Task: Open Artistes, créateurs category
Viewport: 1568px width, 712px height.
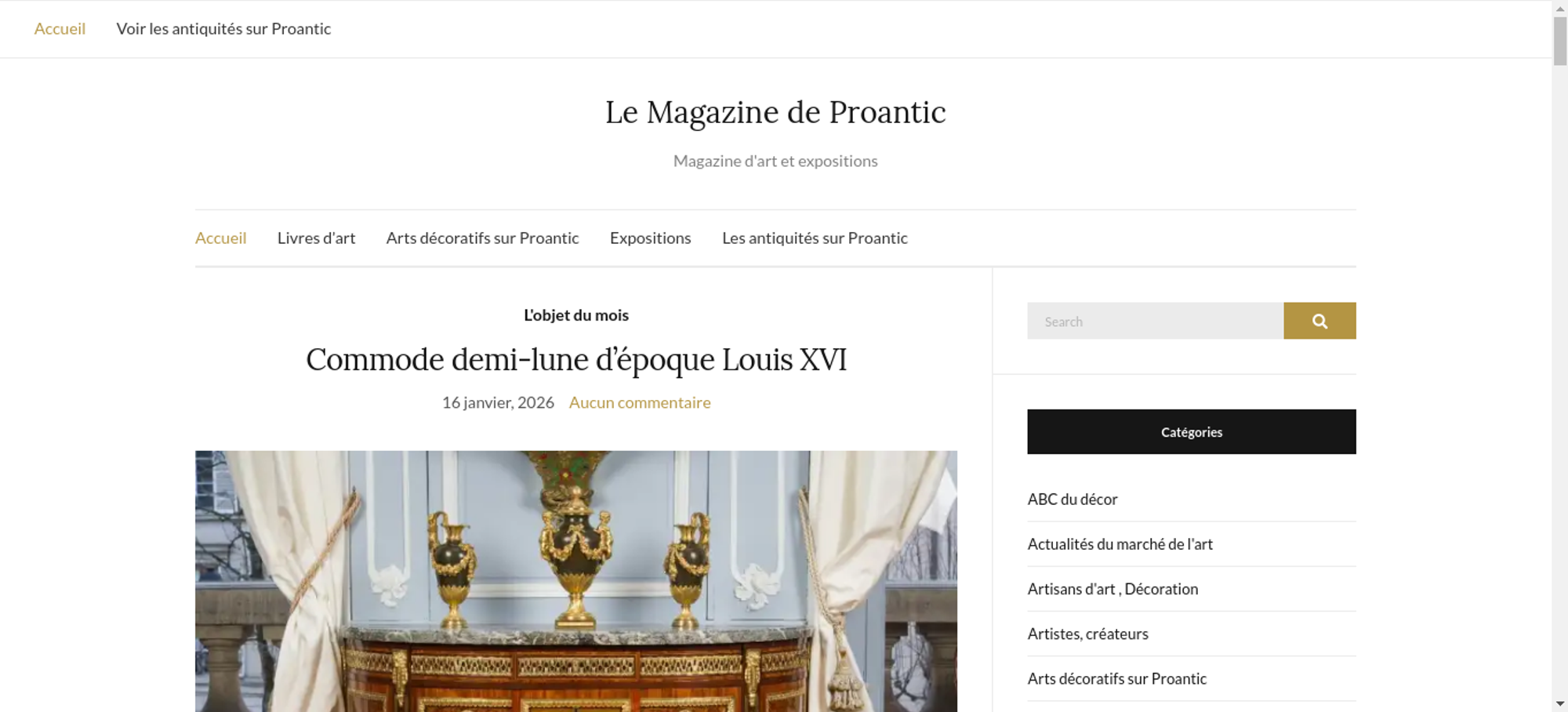Action: [x=1088, y=634]
